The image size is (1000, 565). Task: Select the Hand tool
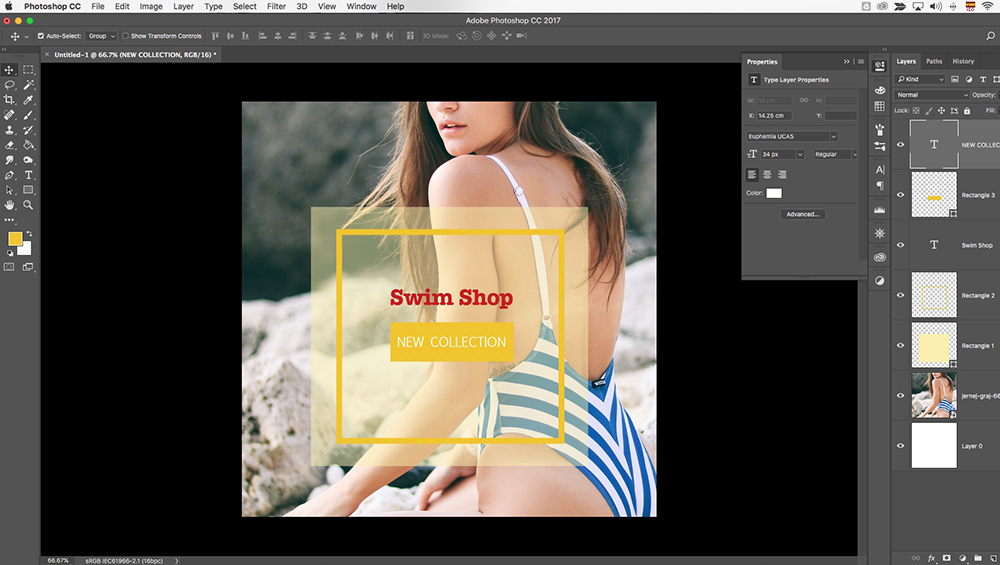tap(10, 205)
